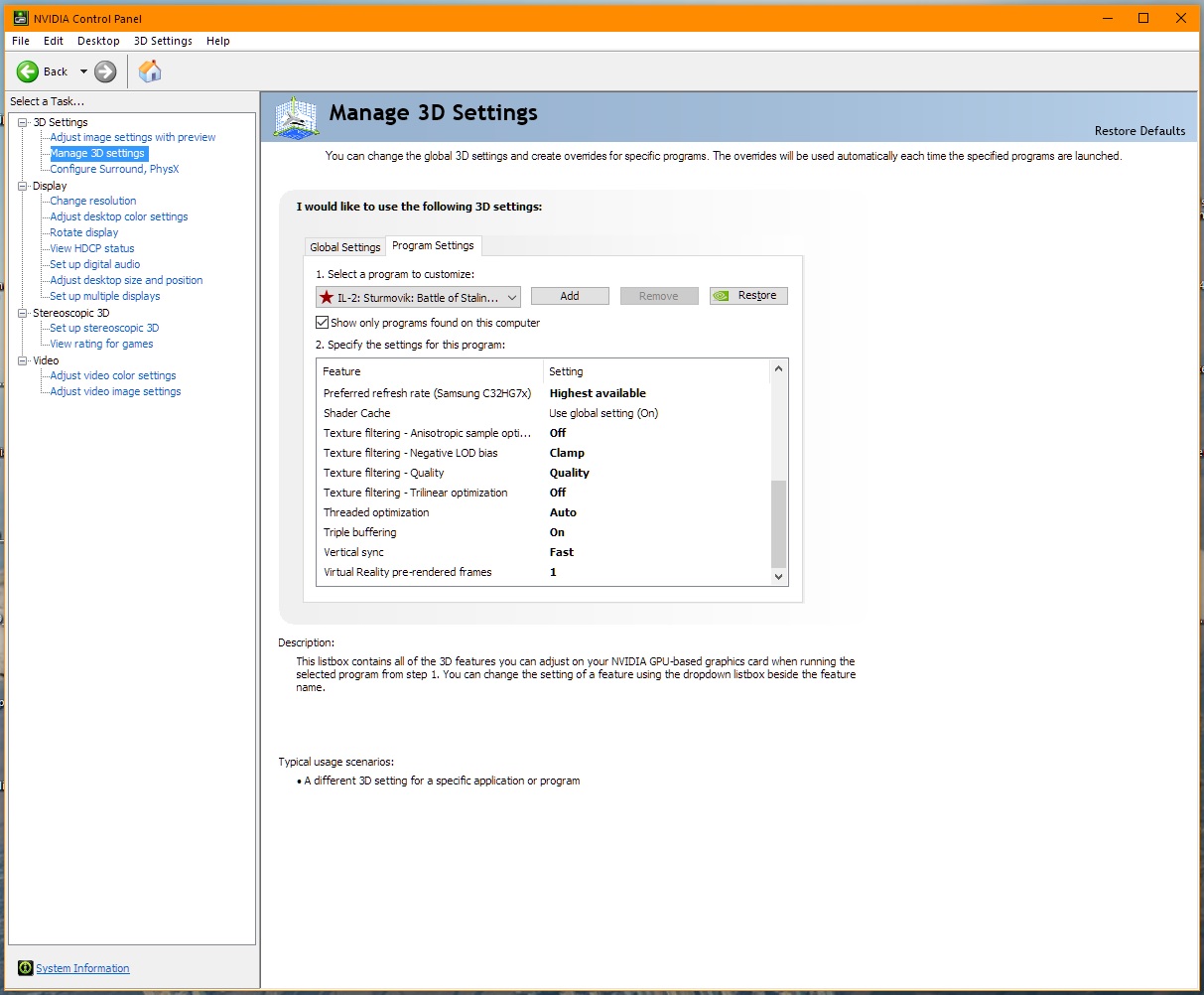
Task: Open Adjust desktop size and position
Action: tap(126, 280)
